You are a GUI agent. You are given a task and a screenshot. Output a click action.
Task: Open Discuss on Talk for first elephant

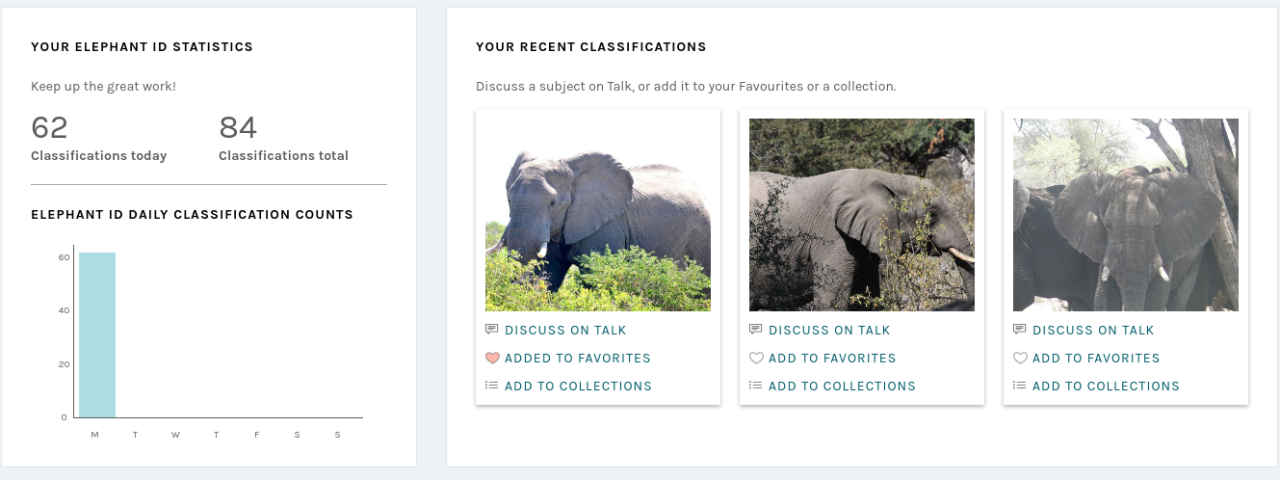[565, 330]
